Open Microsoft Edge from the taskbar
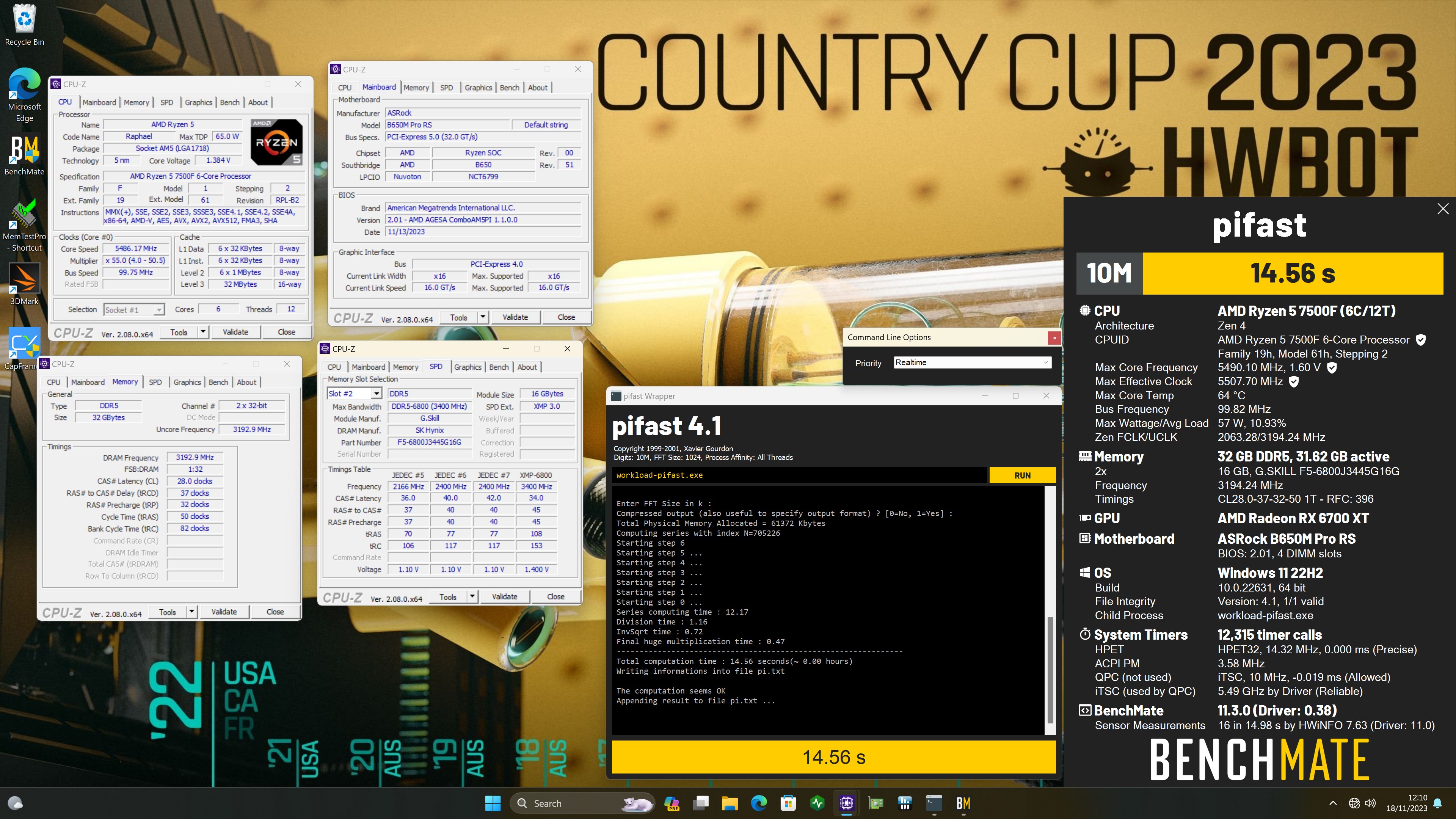 coord(759,803)
